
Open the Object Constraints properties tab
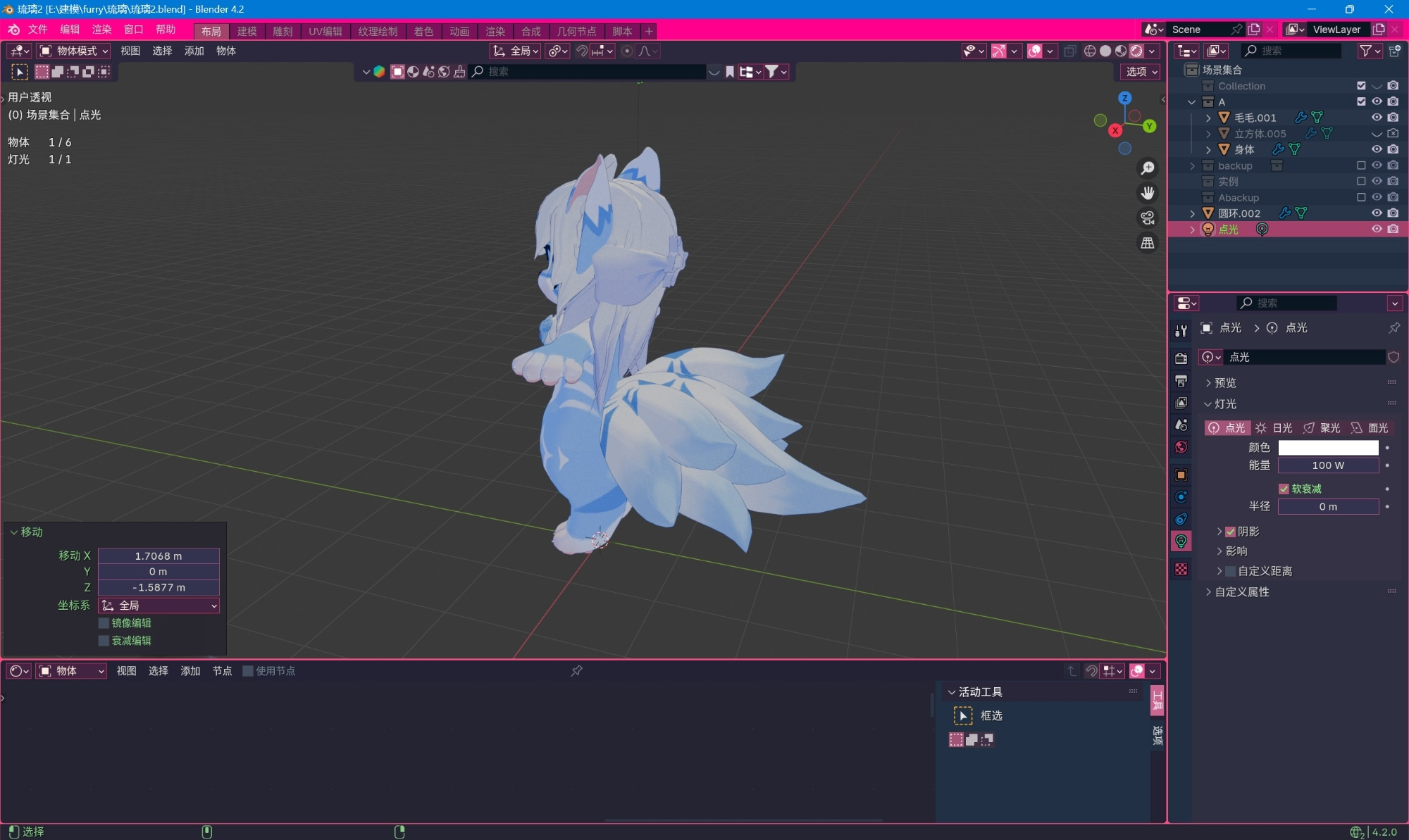pos(1181,519)
